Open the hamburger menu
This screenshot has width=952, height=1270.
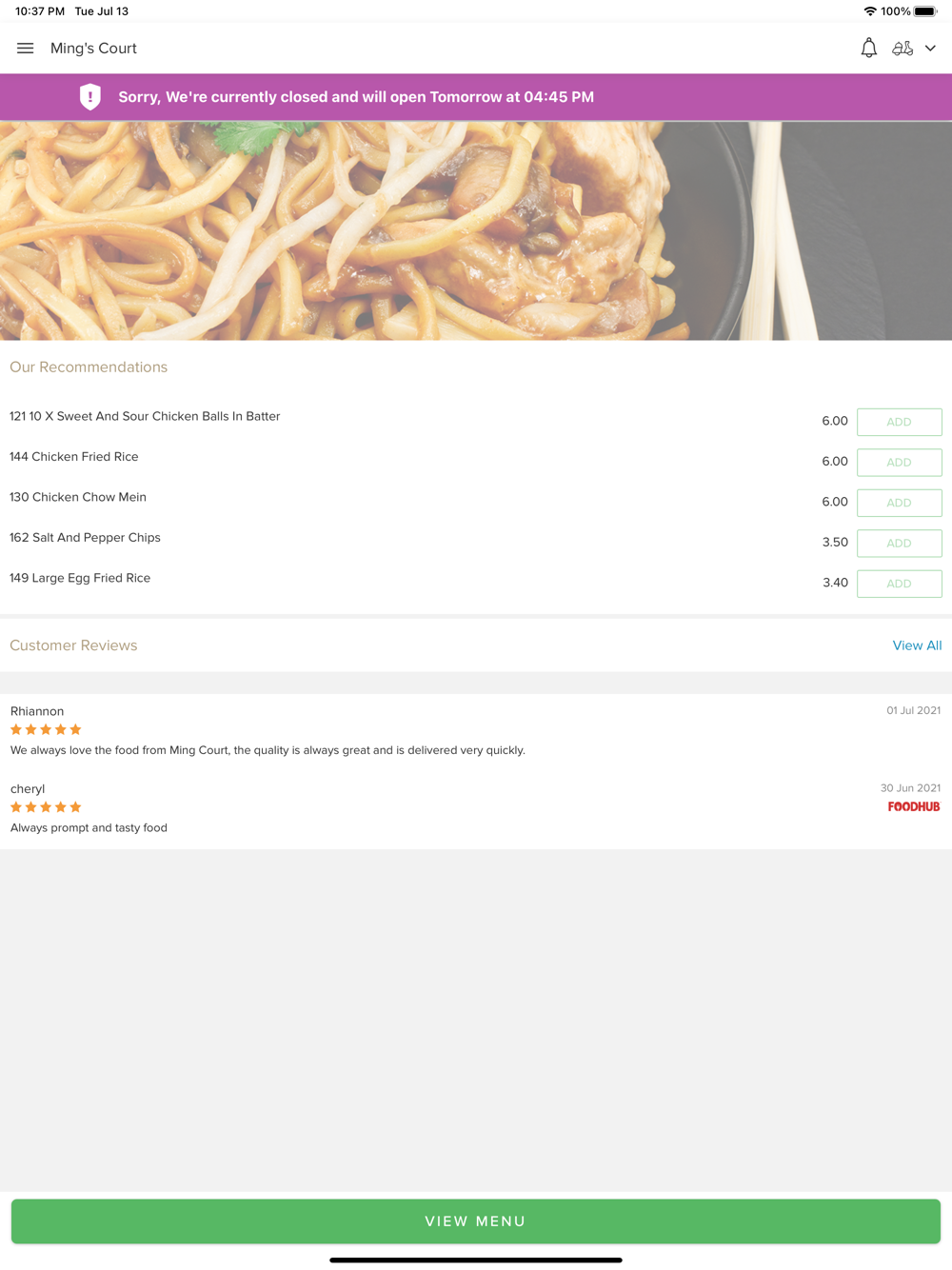tap(26, 49)
